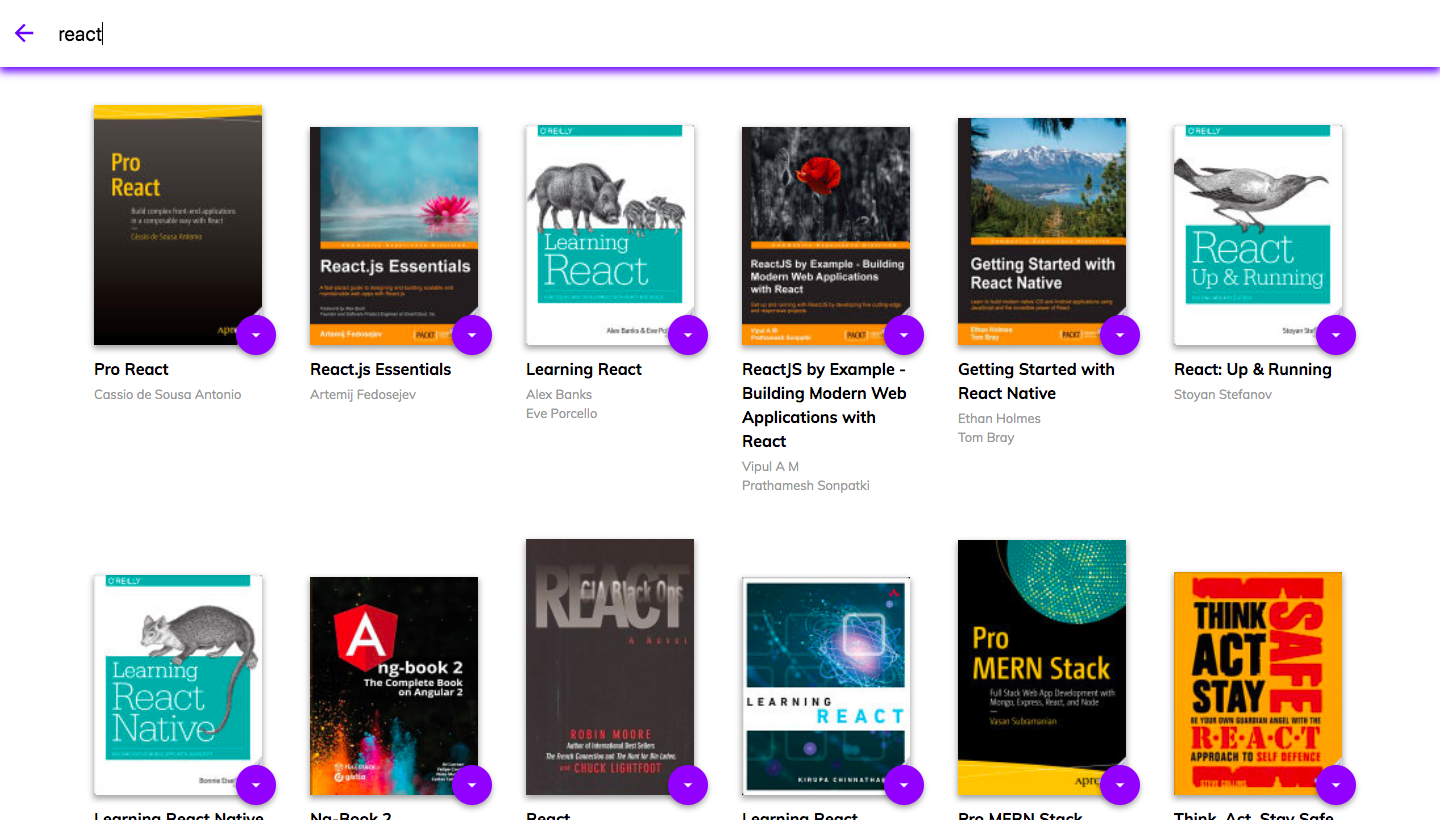Click the Getting Started with React Native cover
Viewport: 1440px width, 820px height.
click(x=1042, y=232)
